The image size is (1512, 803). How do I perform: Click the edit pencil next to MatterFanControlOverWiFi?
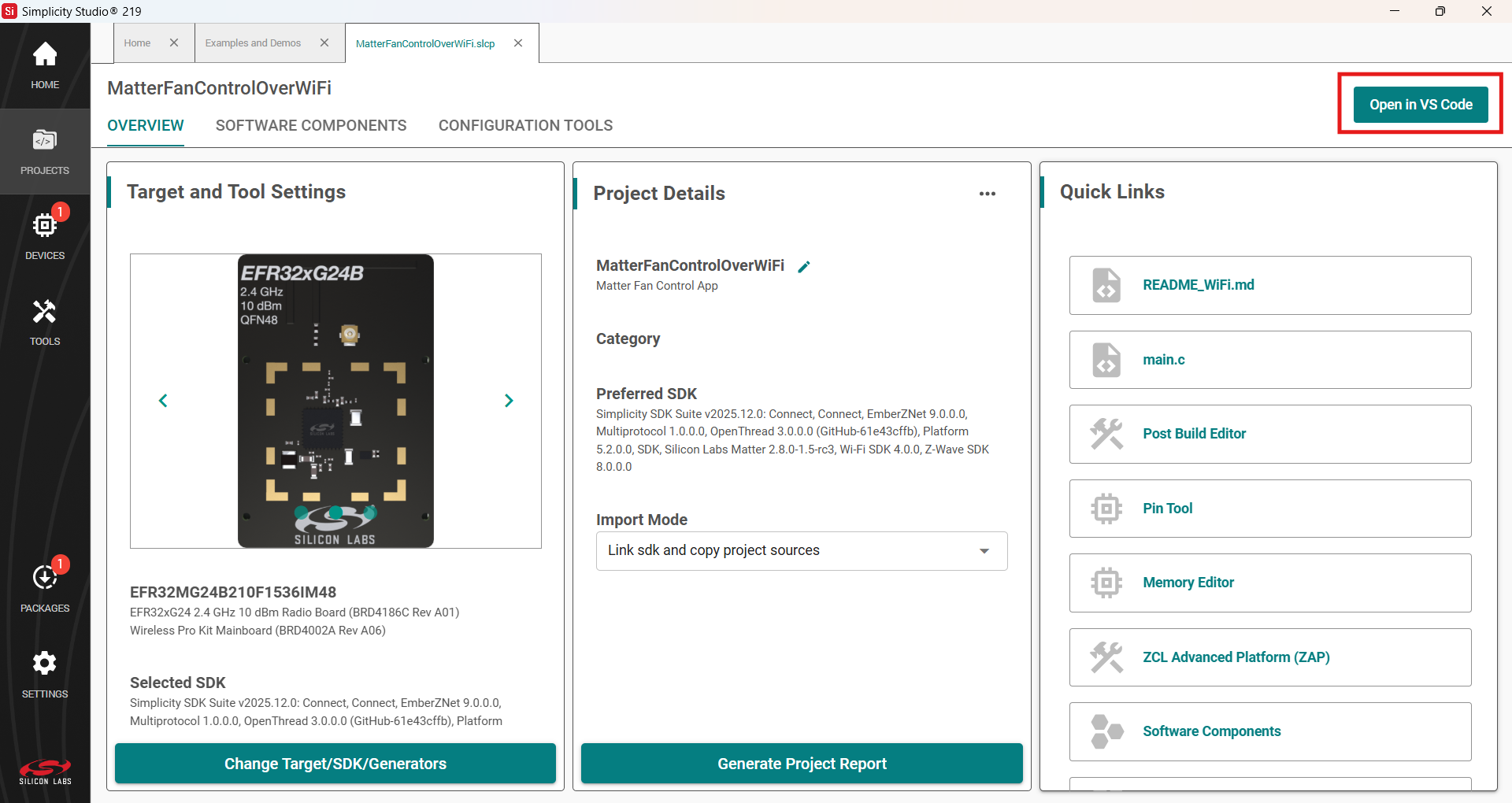(805, 266)
